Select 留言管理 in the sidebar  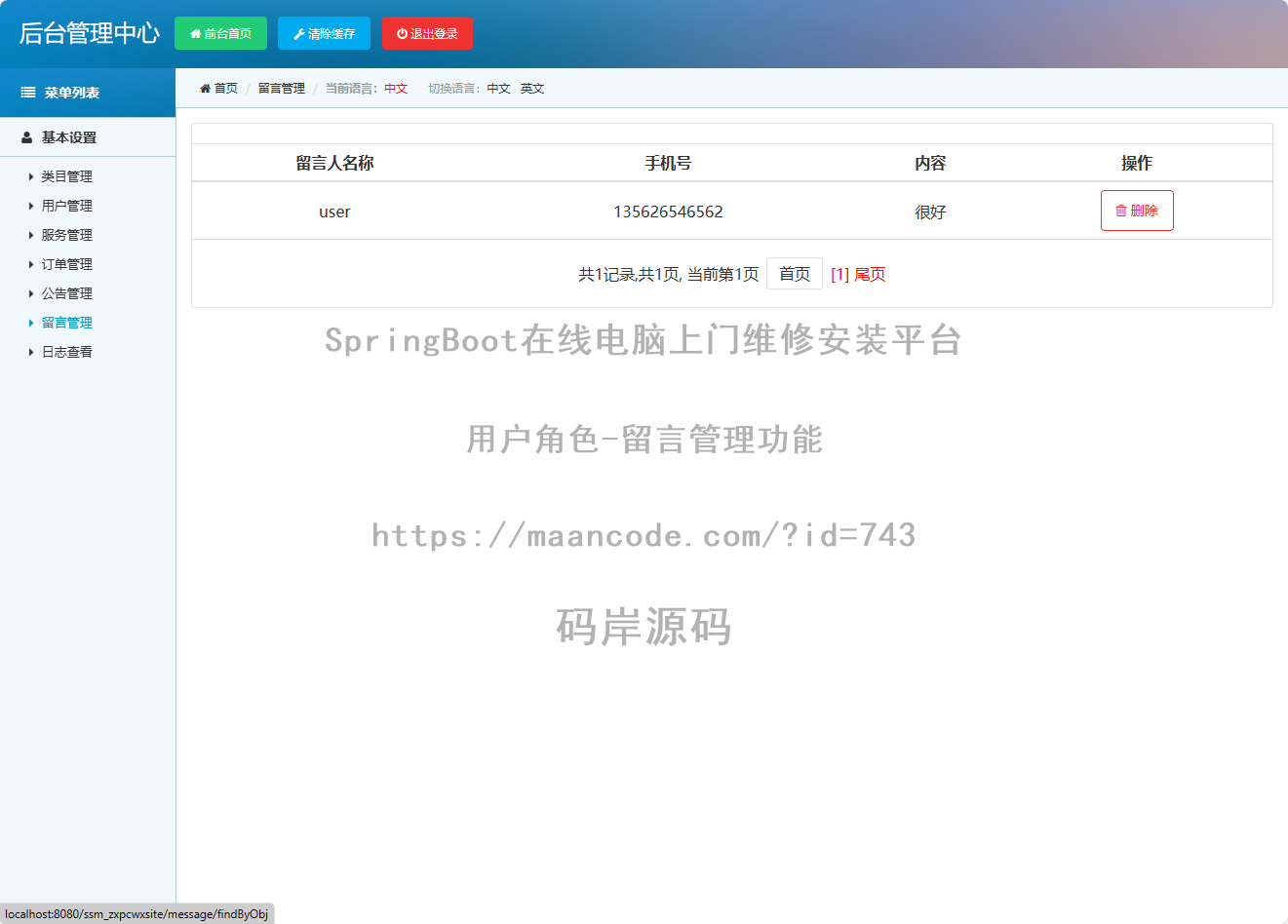tap(67, 323)
